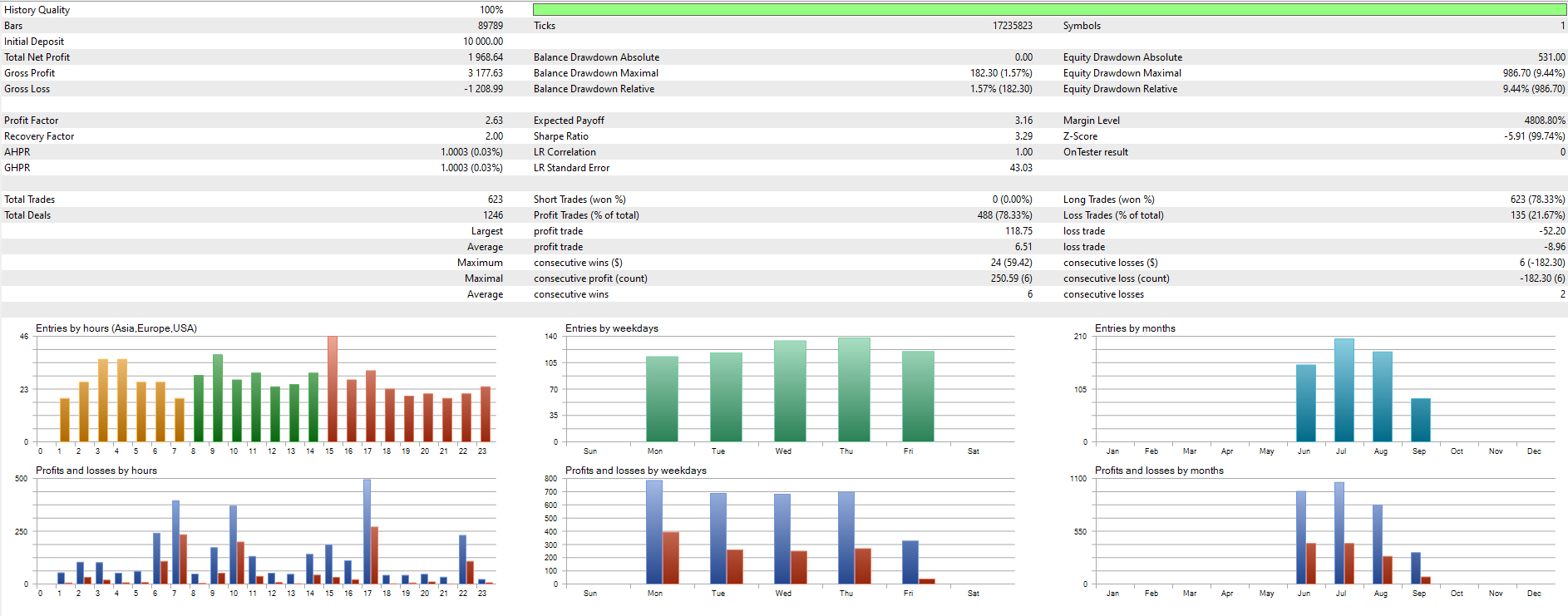The height and width of the screenshot is (616, 1568).
Task: Click the Z-Score value -5.91 (99.74%)
Action: pyautogui.click(x=1534, y=136)
